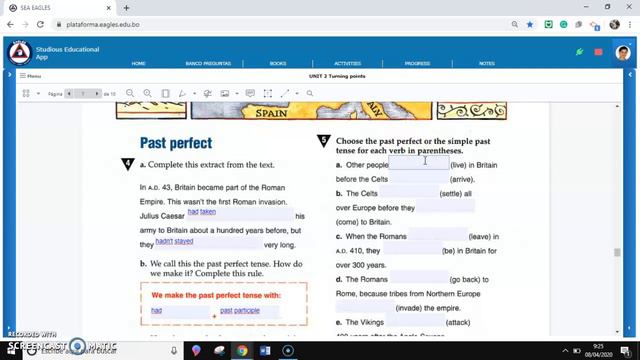Expand the page layout dropdown arrow
The height and width of the screenshot is (360, 640).
pyautogui.click(x=38, y=93)
